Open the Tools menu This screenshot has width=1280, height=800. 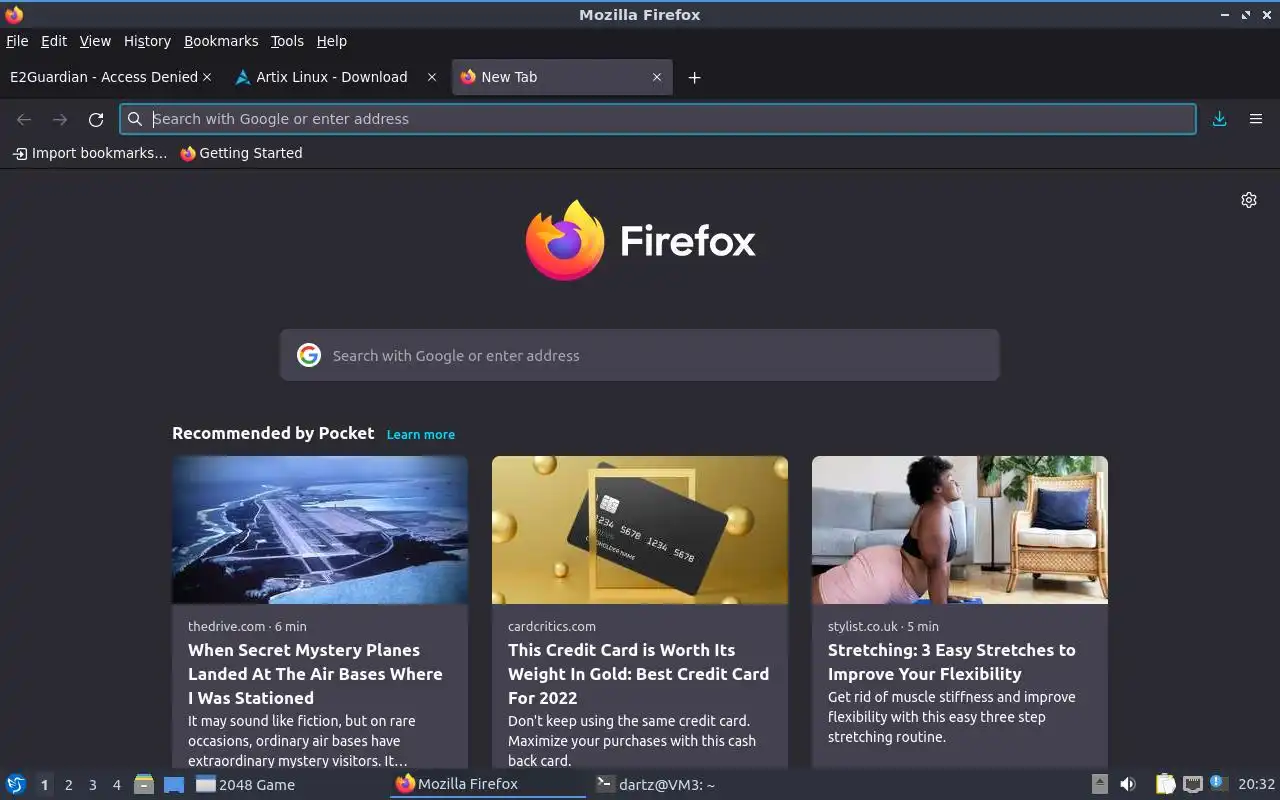point(287,41)
